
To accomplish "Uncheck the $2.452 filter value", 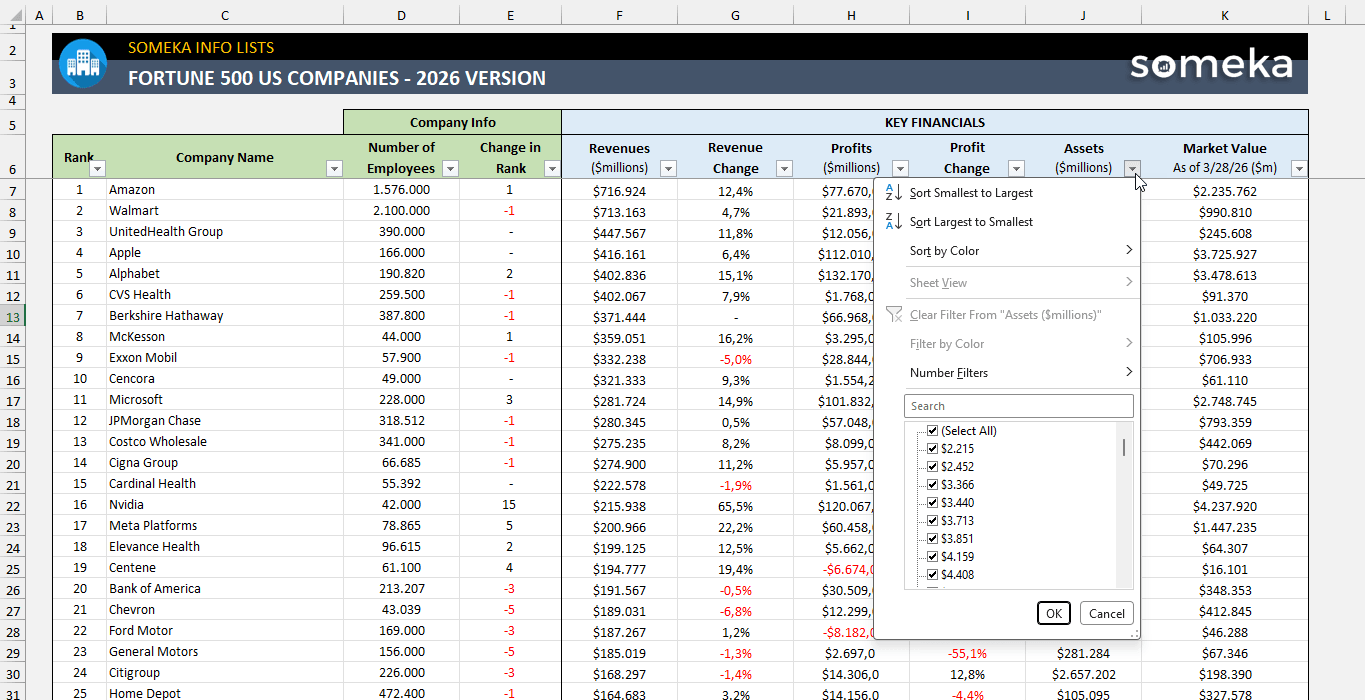I will (932, 467).
